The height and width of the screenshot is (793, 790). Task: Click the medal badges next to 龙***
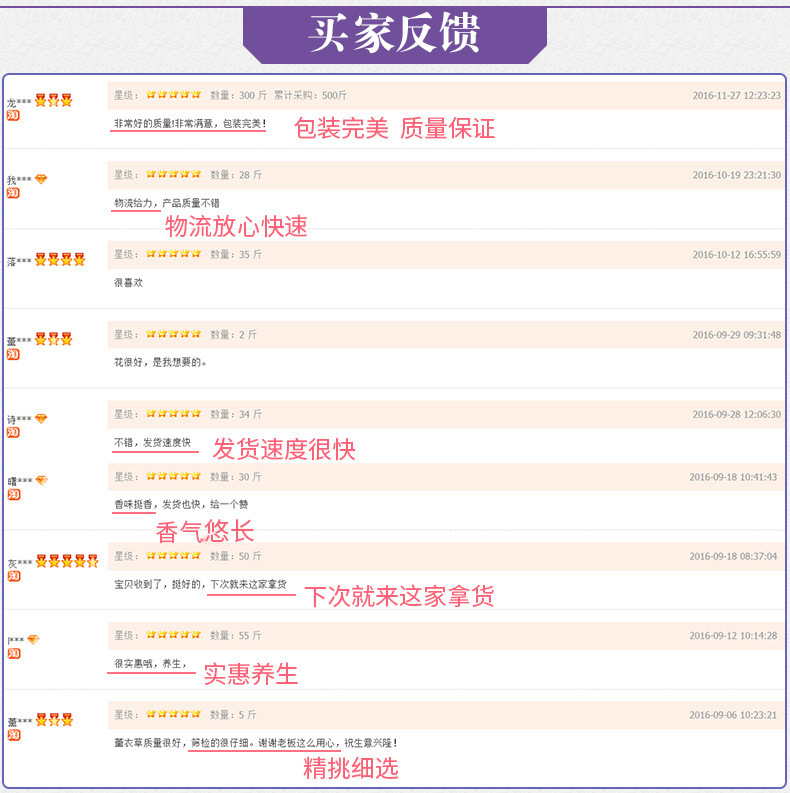54,100
